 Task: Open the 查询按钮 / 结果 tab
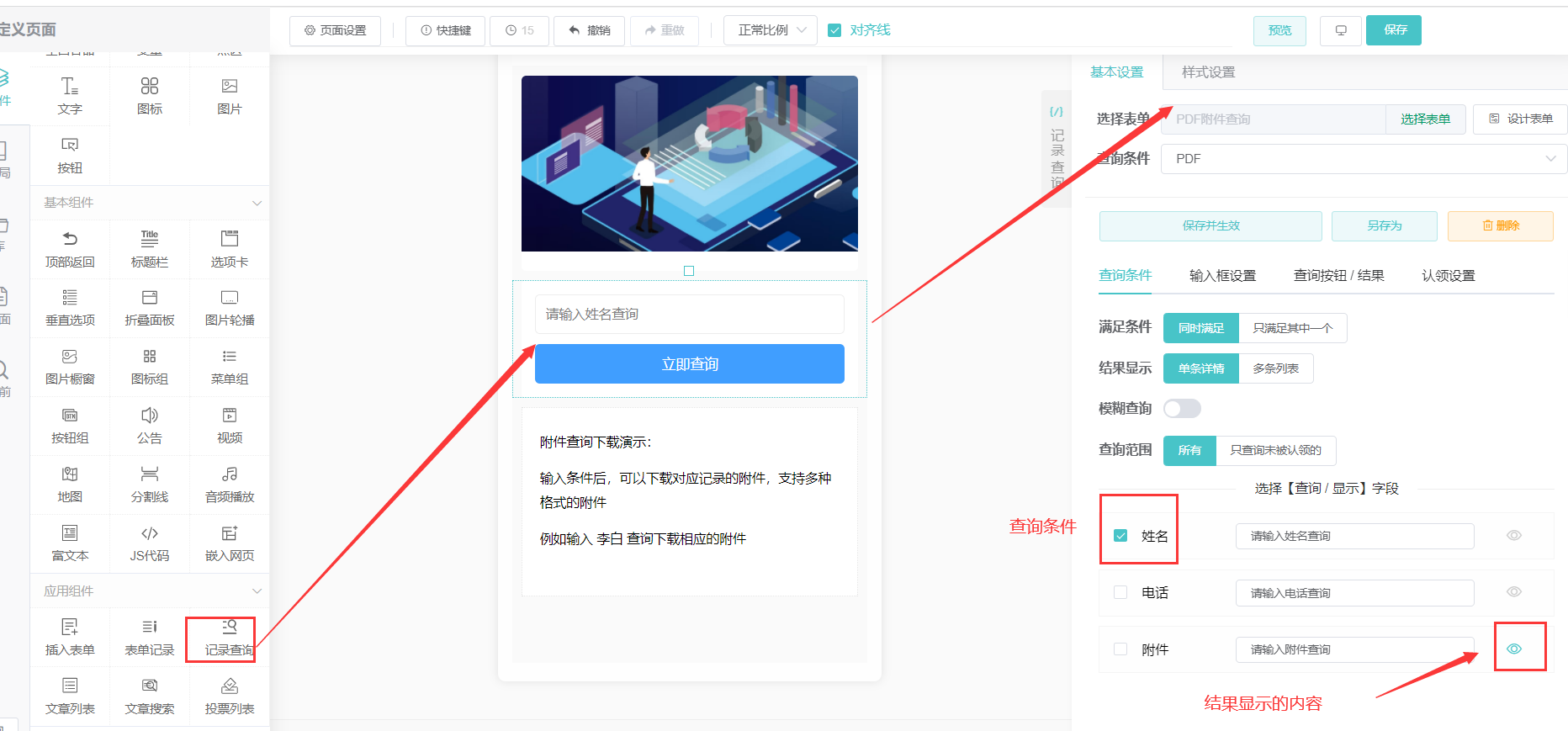(1339, 276)
